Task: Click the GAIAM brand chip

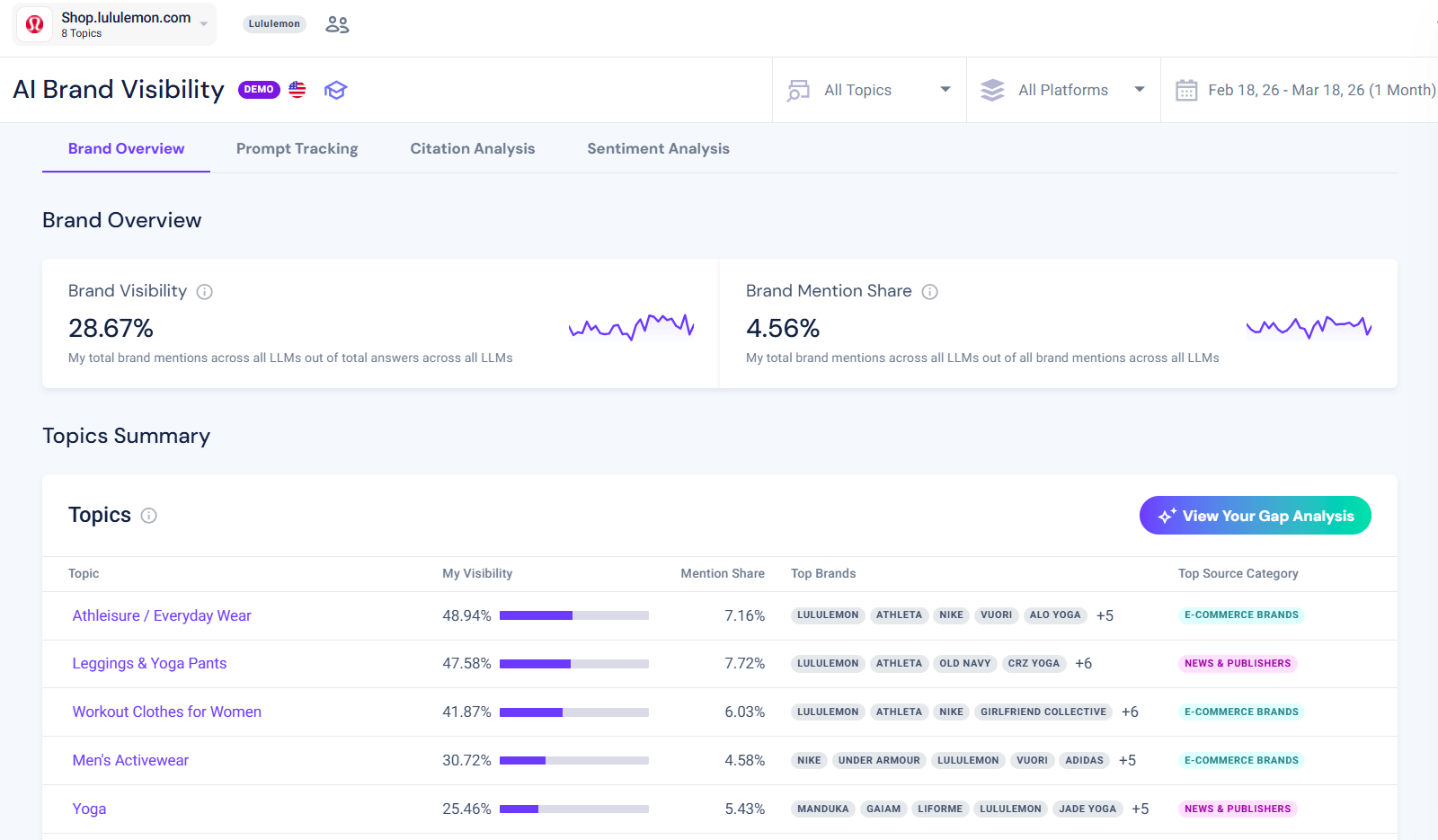Action: tap(883, 809)
